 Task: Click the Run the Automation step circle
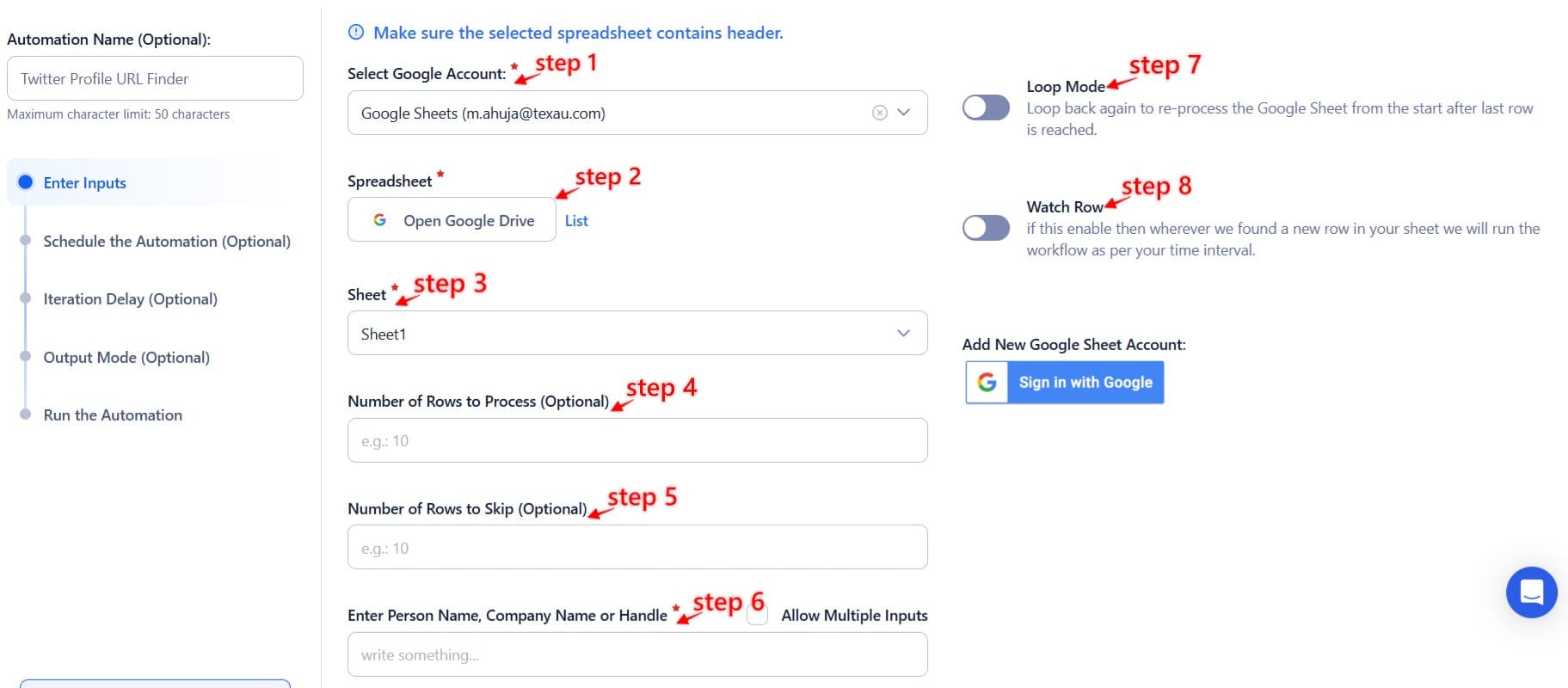tap(26, 415)
